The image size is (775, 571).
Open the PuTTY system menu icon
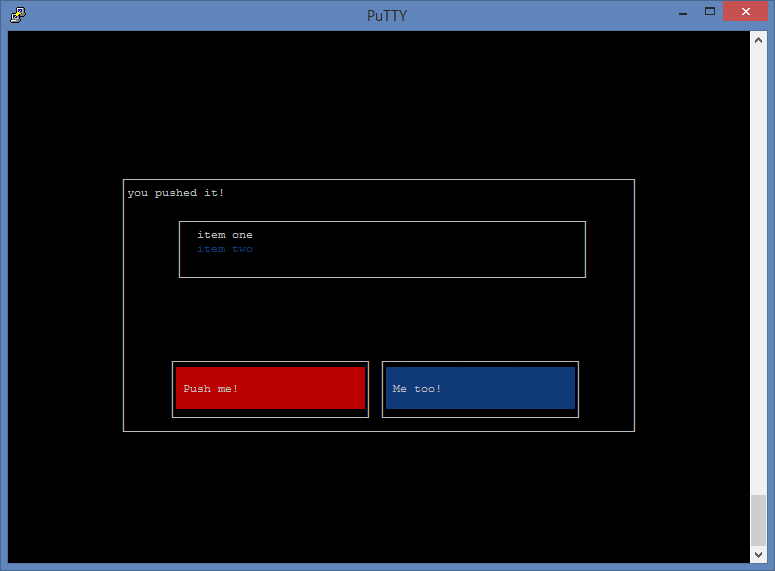click(x=18, y=14)
